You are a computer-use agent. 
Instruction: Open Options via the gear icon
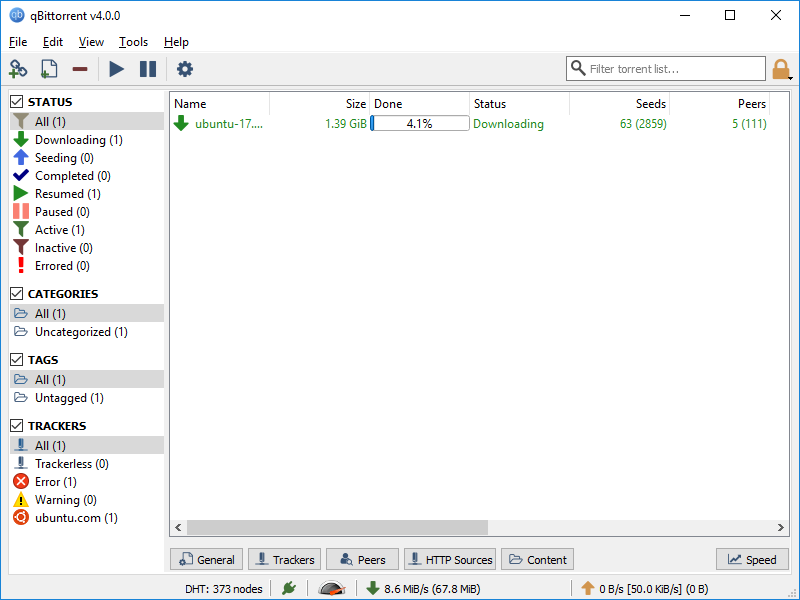coord(185,69)
